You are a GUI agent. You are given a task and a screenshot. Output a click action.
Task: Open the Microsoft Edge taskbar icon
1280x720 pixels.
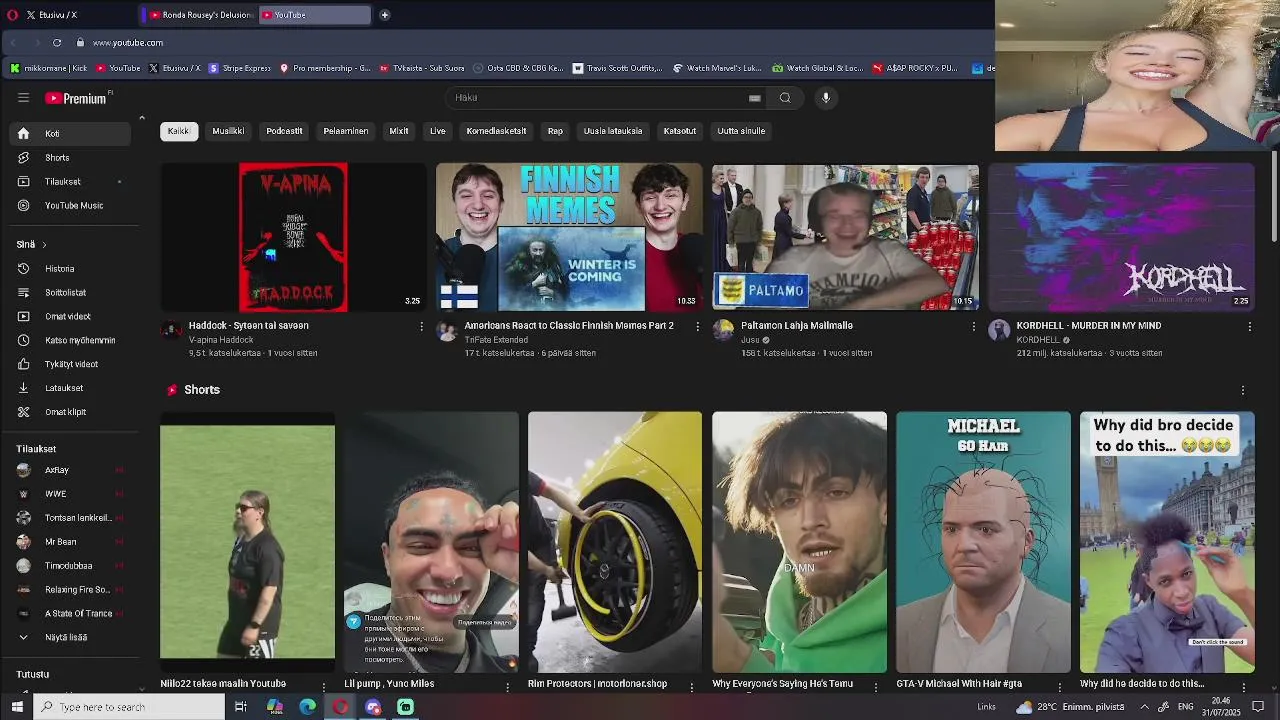(307, 707)
